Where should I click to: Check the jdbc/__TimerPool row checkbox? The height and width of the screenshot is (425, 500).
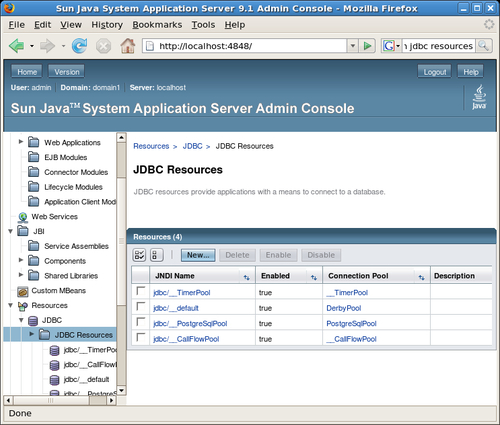(141, 291)
